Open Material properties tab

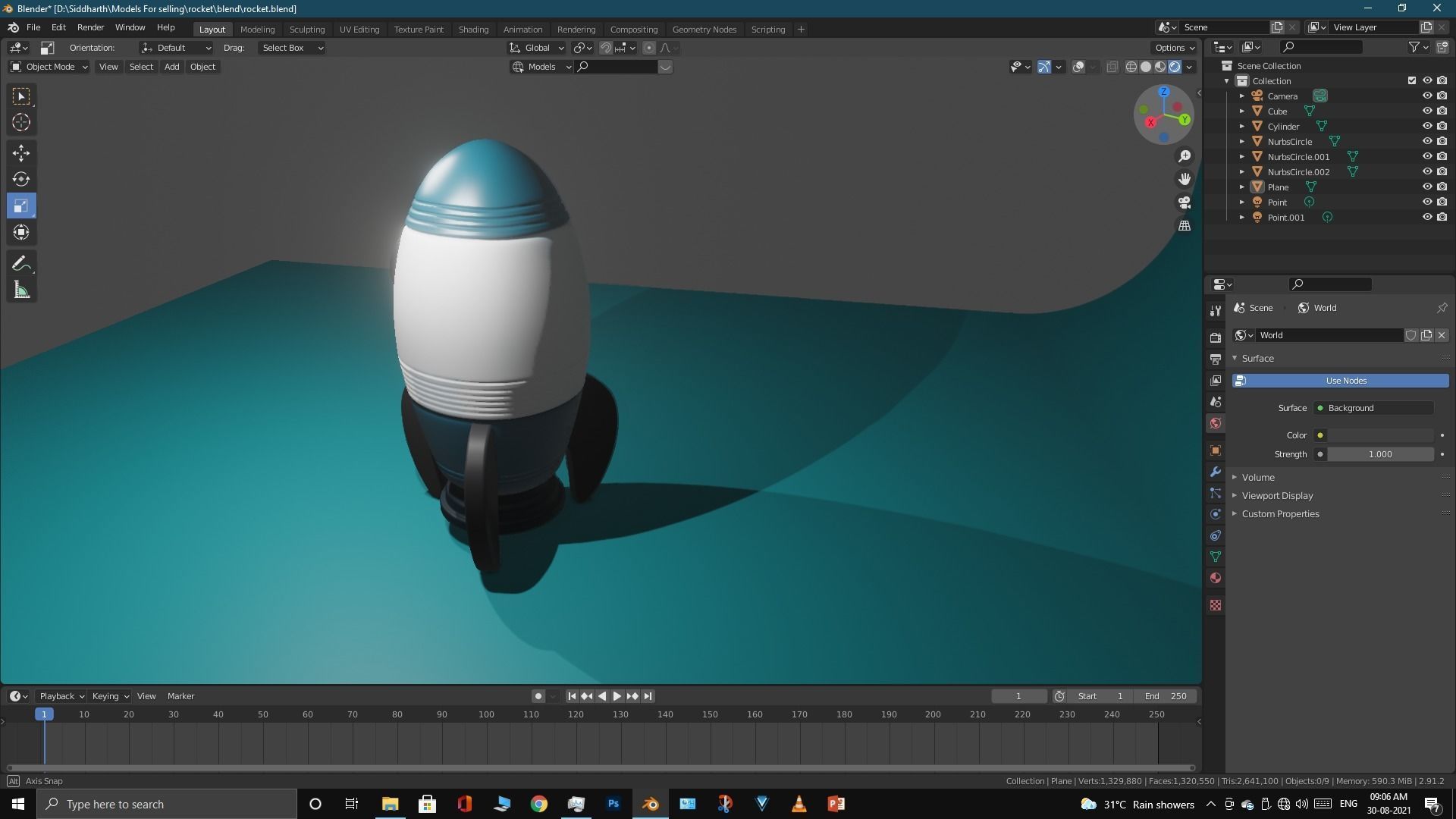[x=1216, y=578]
